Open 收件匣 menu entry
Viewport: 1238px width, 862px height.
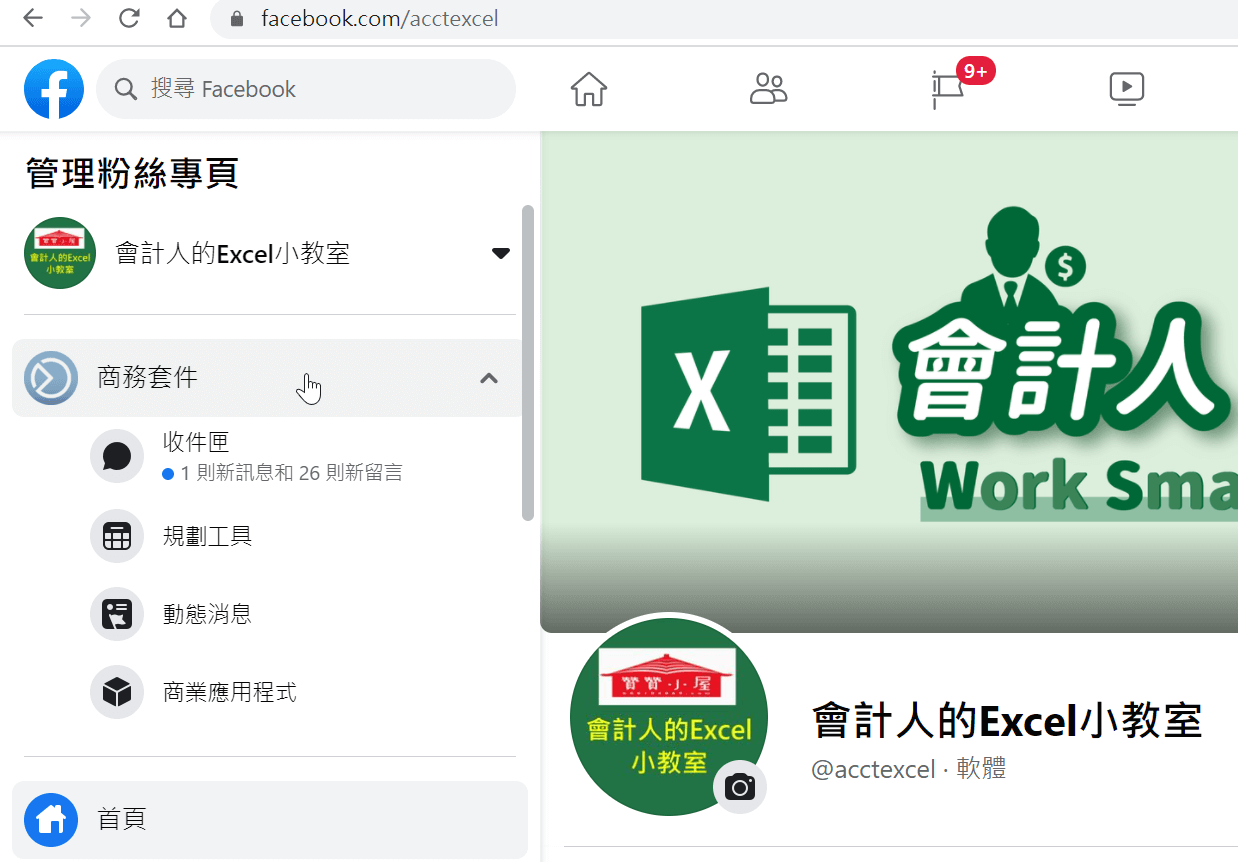tap(196, 442)
